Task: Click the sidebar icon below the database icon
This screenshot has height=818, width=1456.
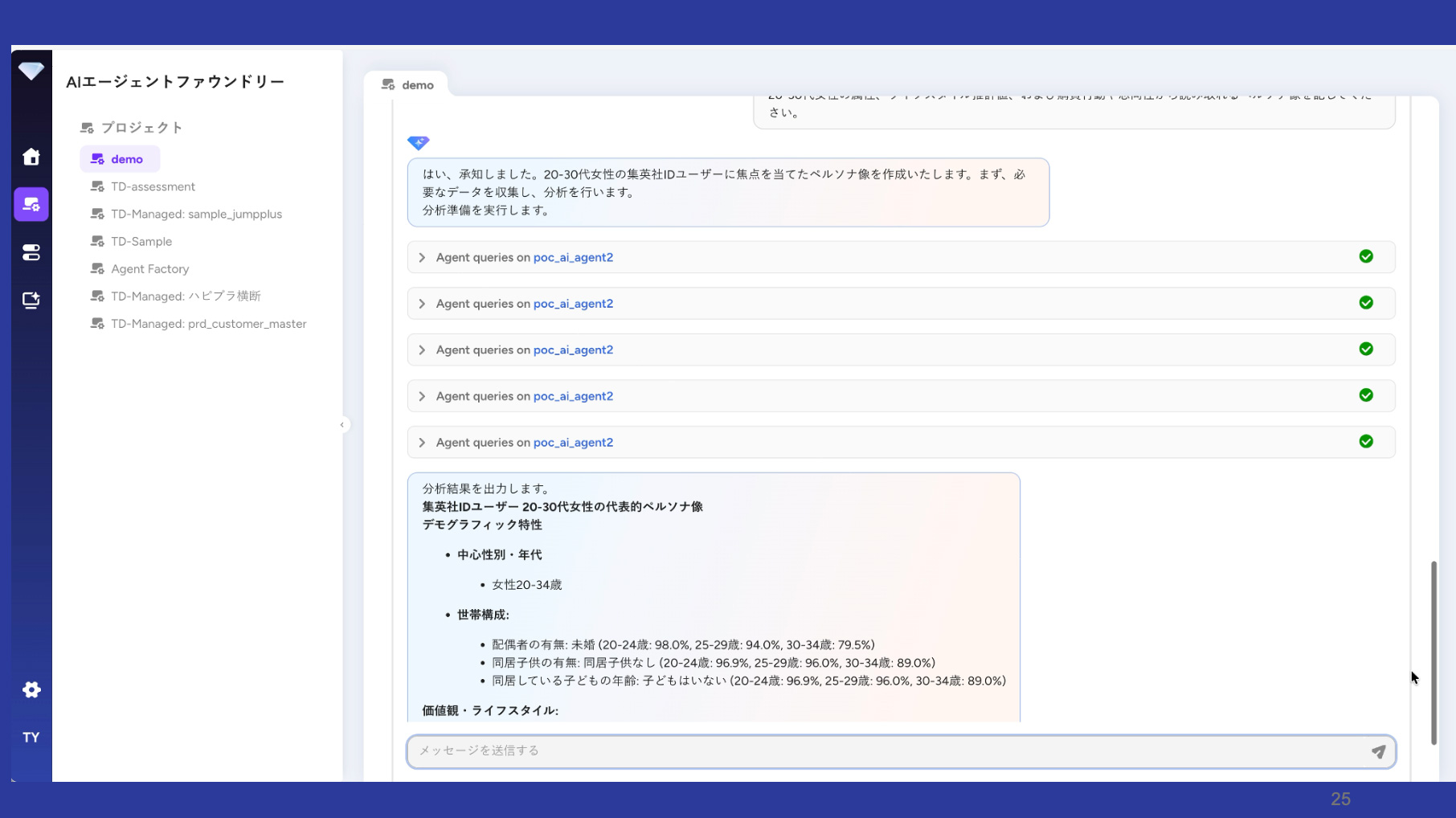Action: pyautogui.click(x=31, y=301)
